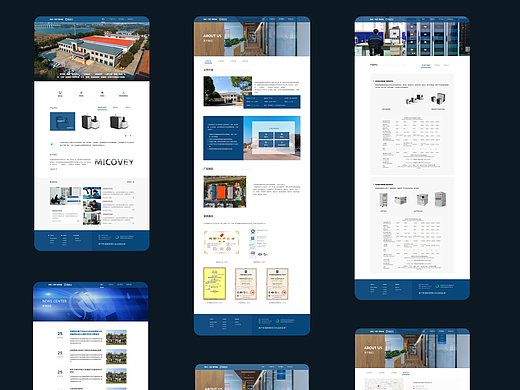Select the middle machine image in the home product row
This screenshot has width=520, height=390.
[x=90, y=122]
